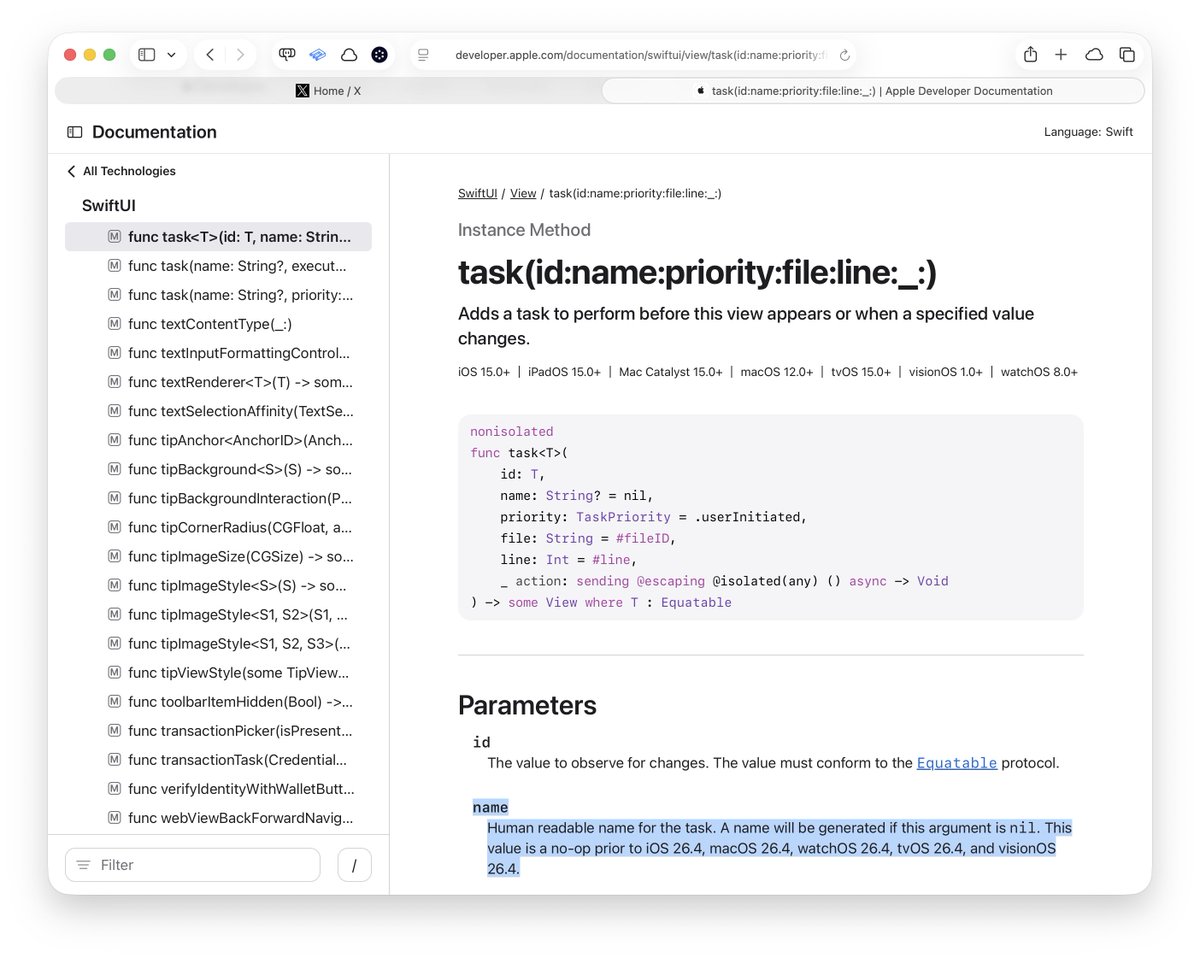The height and width of the screenshot is (958, 1200).
Task: Open func tipImageSize(CGSize) row
Action: 218,556
